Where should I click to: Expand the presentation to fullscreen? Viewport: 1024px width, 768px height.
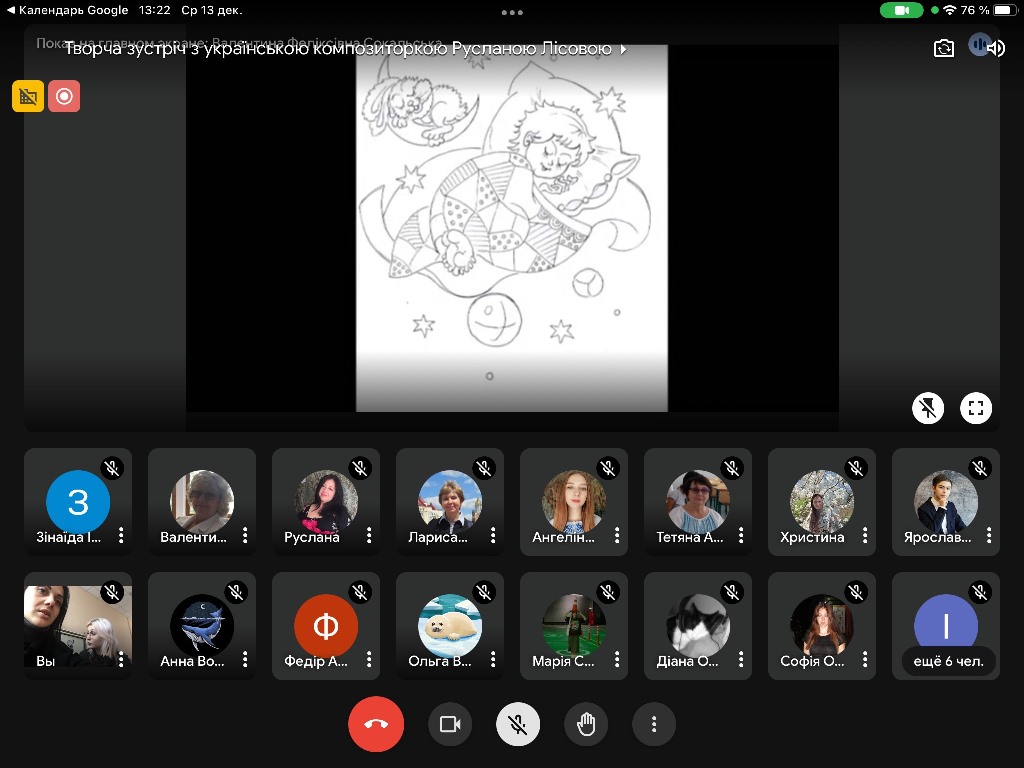point(976,407)
